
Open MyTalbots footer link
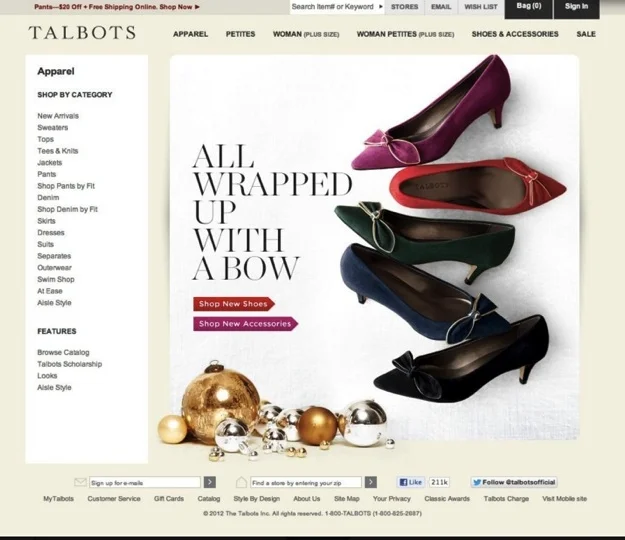59,499
